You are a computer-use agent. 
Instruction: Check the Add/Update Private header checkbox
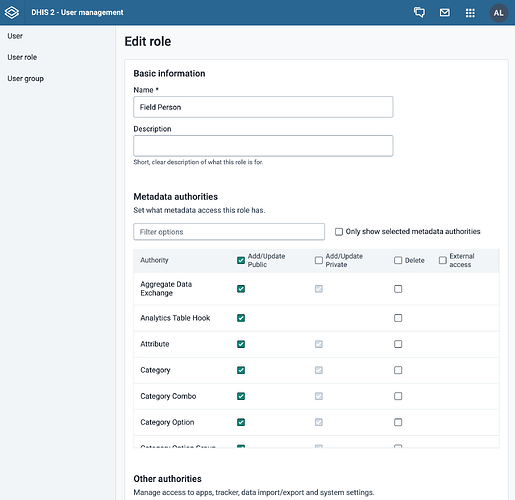[319, 260]
